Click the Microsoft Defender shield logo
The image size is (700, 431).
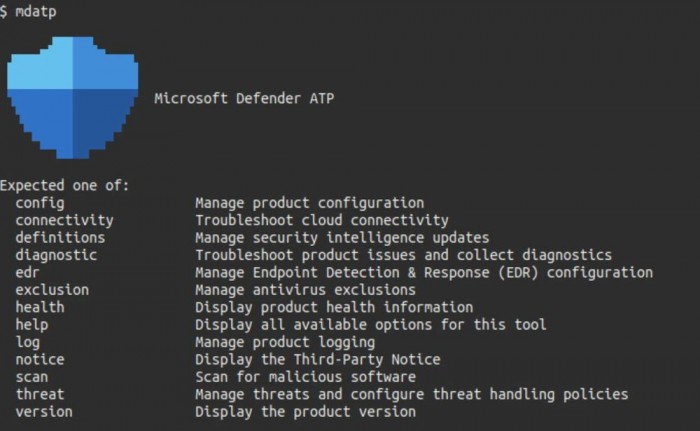pos(71,99)
